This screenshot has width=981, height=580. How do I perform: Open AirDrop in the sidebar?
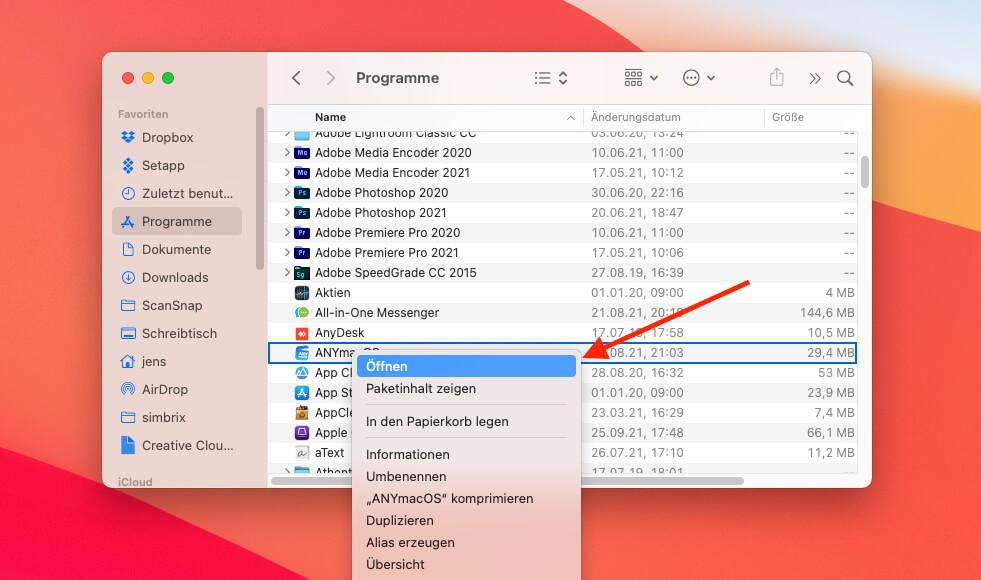pos(177,389)
